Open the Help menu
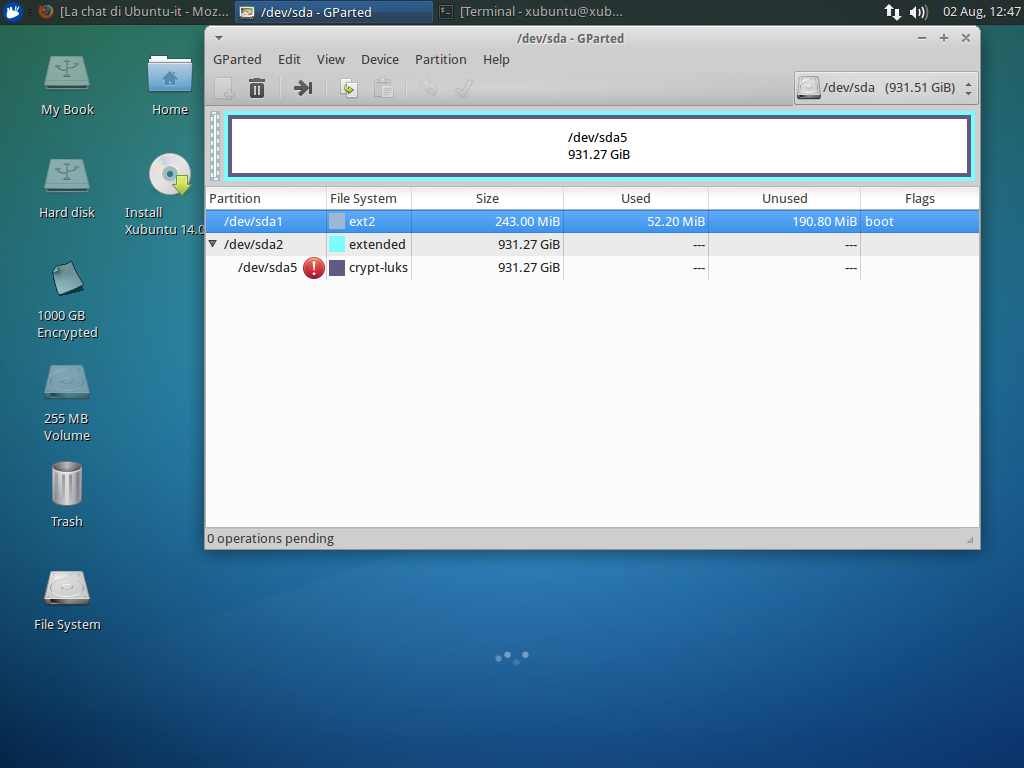The image size is (1024, 768). click(x=496, y=59)
